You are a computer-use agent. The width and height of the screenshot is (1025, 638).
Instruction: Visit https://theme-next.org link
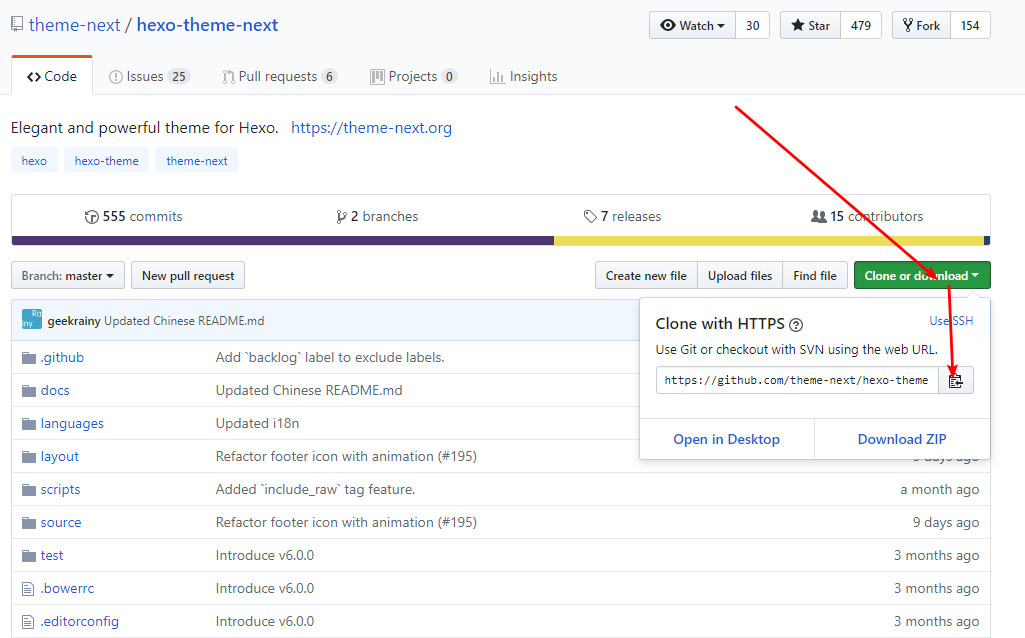pos(371,127)
